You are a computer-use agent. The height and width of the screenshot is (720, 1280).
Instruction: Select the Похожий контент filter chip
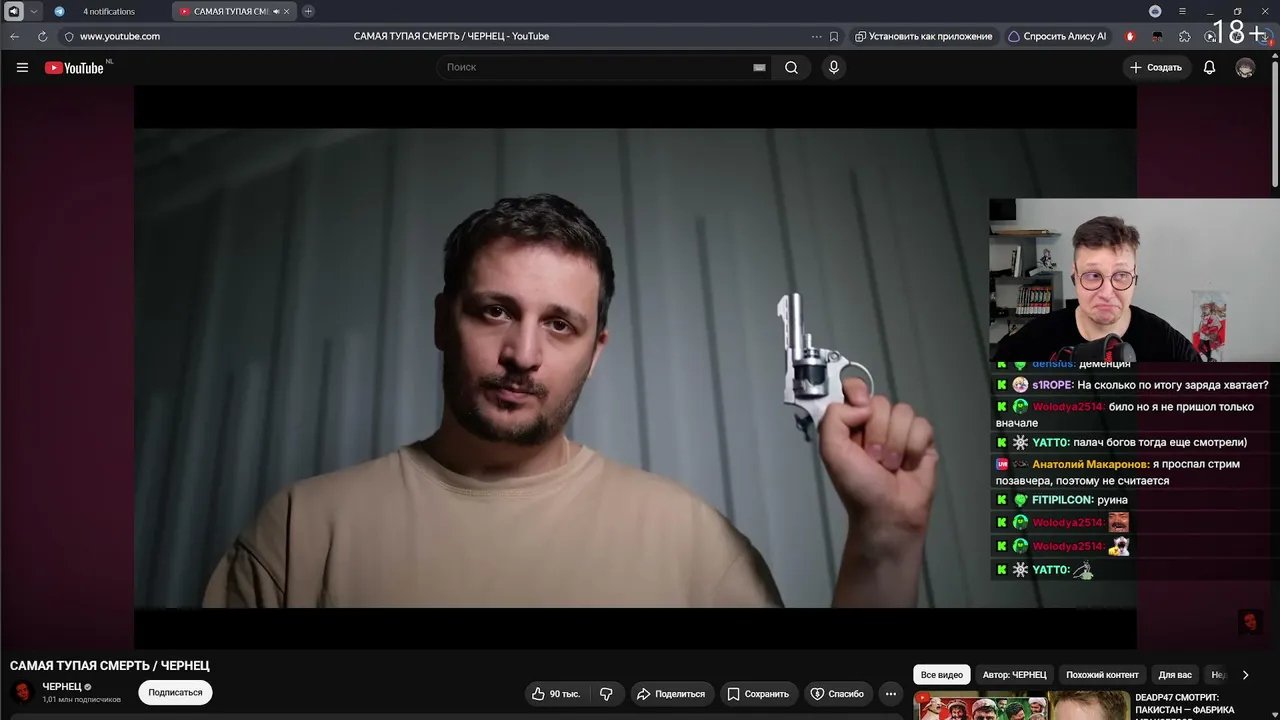[x=1102, y=675]
